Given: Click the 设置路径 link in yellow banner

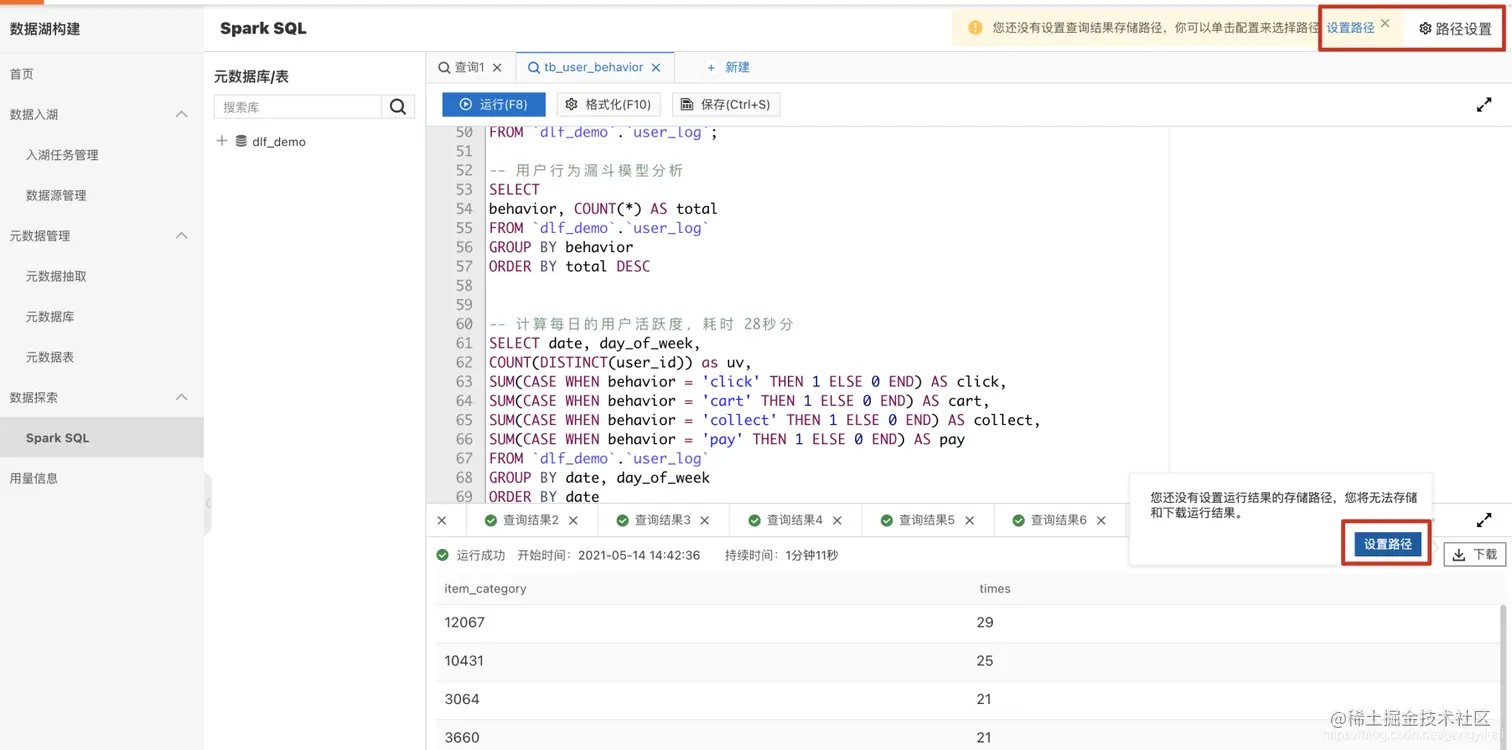Looking at the screenshot, I should point(1350,28).
